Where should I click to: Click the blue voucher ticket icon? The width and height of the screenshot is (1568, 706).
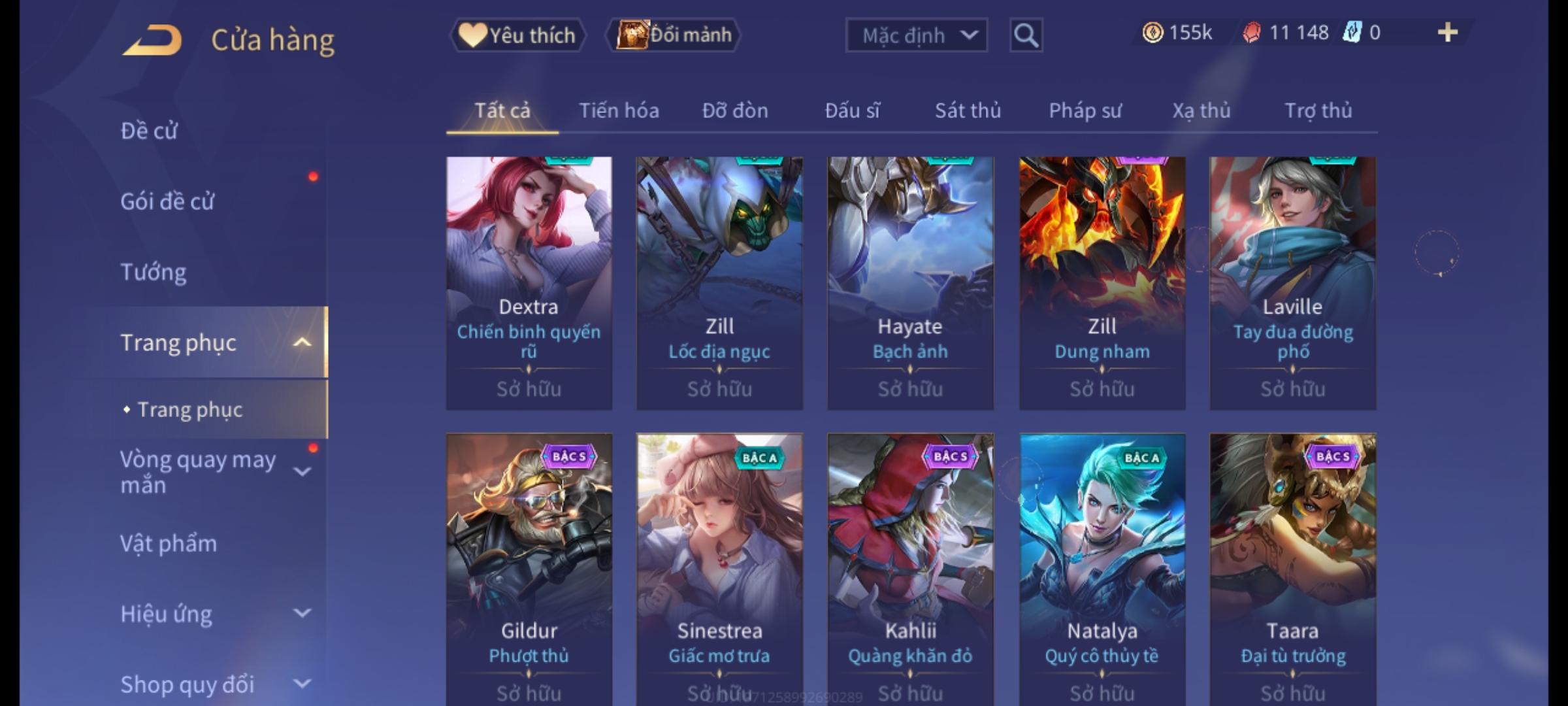(x=1352, y=32)
